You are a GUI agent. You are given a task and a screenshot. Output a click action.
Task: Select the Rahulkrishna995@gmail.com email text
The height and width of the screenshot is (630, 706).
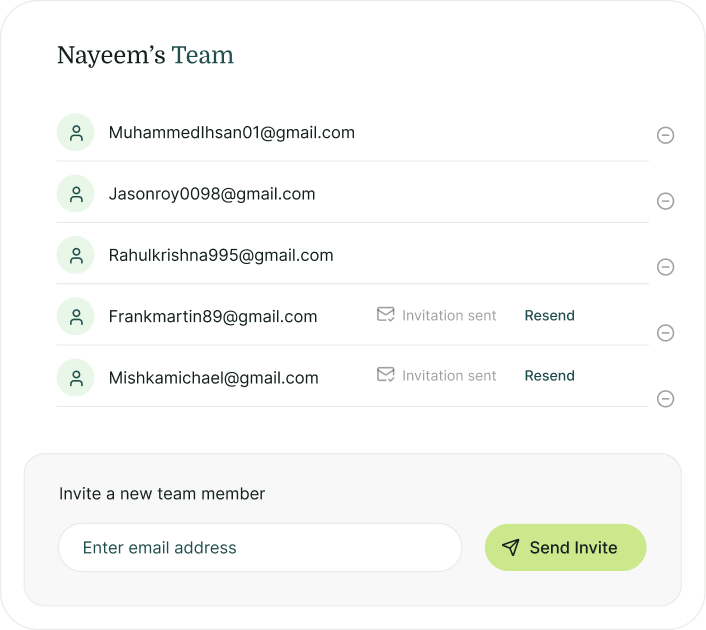pyautogui.click(x=221, y=255)
